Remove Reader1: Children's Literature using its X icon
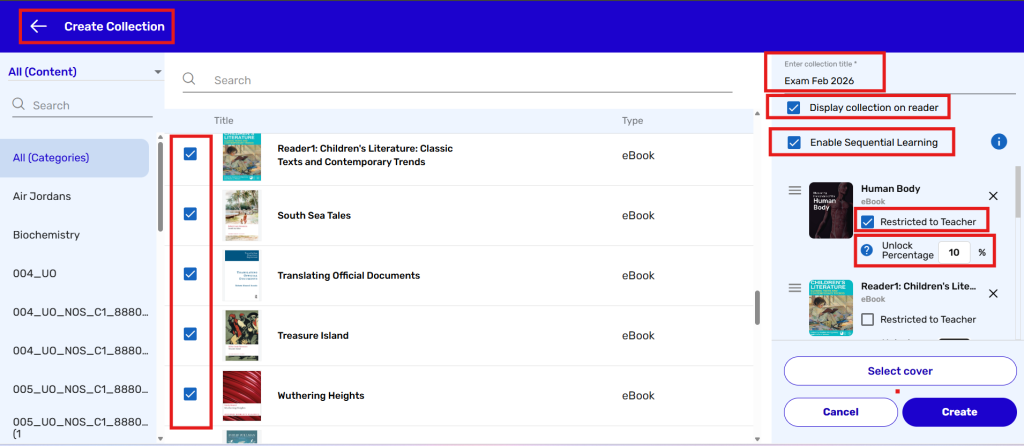1024x446 pixels. 992,293
